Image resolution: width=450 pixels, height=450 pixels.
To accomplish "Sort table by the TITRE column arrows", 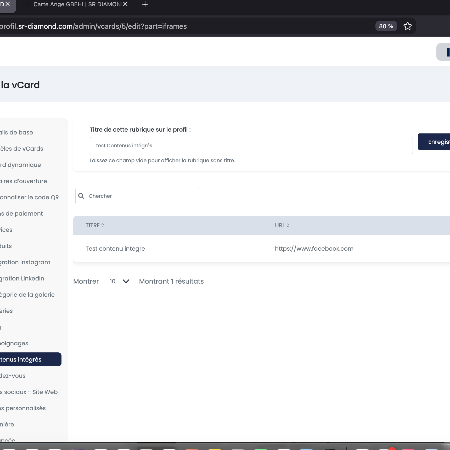I will click(x=103, y=225).
